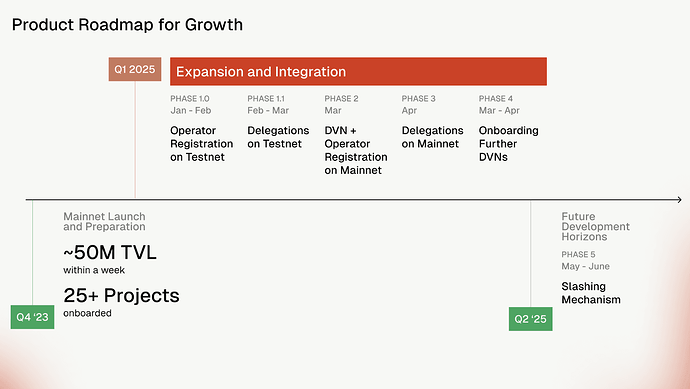Click Onboarding Further DVNs text
690x389 pixels.
[509, 144]
